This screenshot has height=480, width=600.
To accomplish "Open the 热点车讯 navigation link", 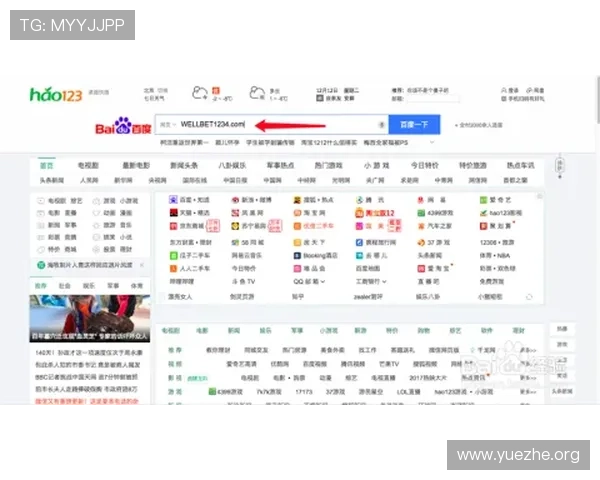I will (x=520, y=165).
